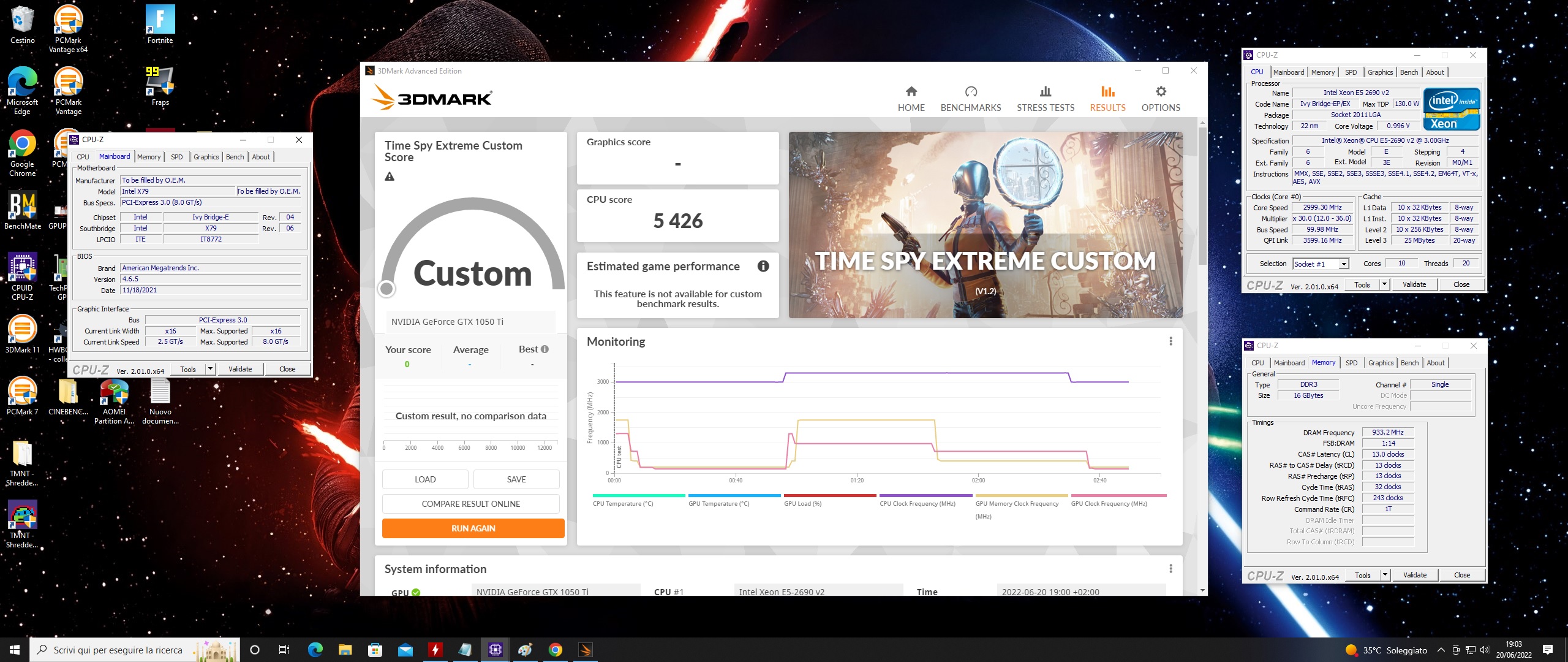The image size is (1568, 662).
Task: Toggle the GPU Temperature graph legend
Action: [x=734, y=500]
